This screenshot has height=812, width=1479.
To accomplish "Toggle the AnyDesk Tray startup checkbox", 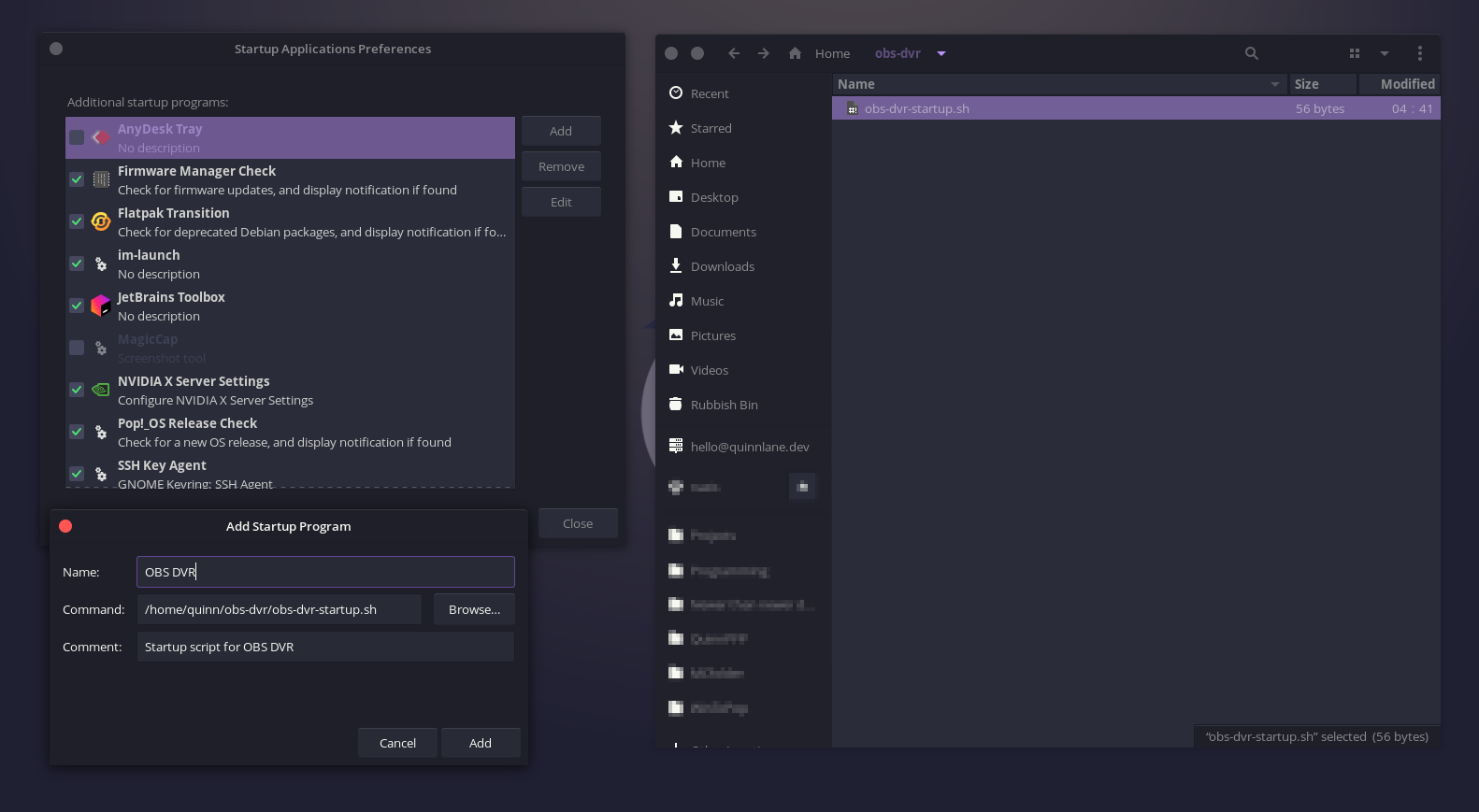I will pos(77,137).
